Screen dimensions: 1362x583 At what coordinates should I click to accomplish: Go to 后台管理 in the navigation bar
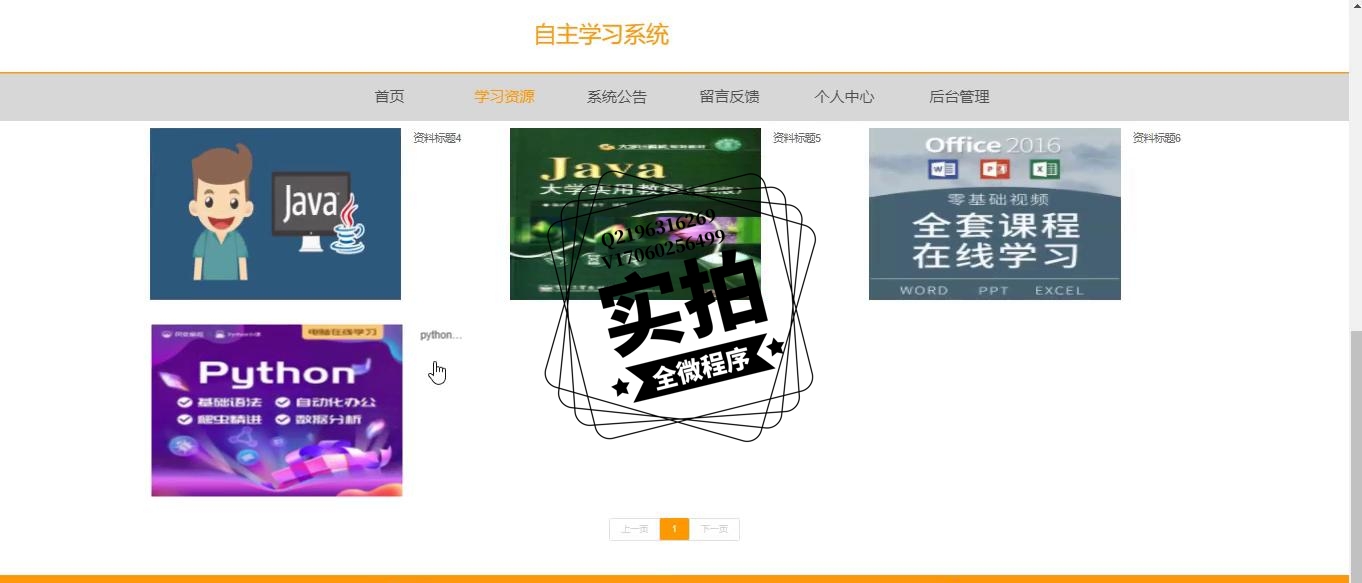[x=959, y=97]
